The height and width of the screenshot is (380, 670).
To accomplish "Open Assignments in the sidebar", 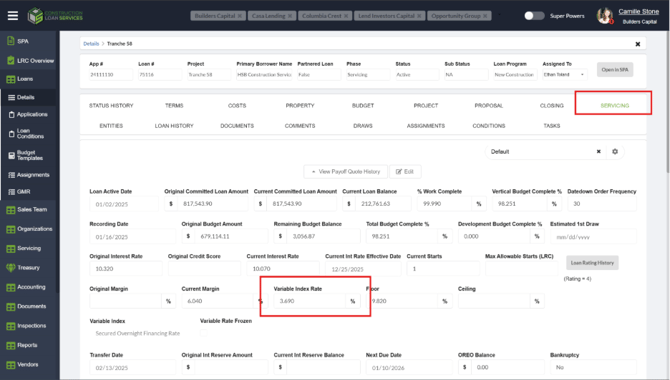I will (x=29, y=175).
